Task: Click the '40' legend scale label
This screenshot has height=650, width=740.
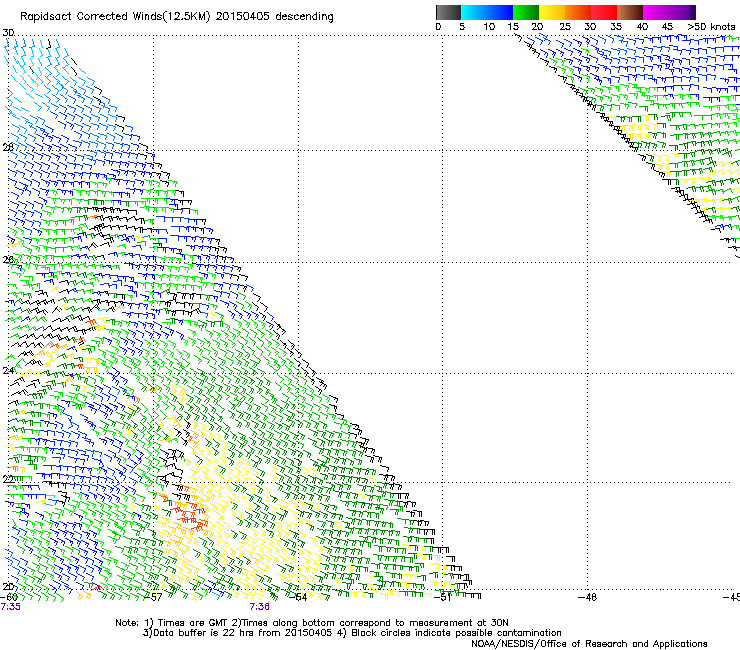Action: pos(642,27)
